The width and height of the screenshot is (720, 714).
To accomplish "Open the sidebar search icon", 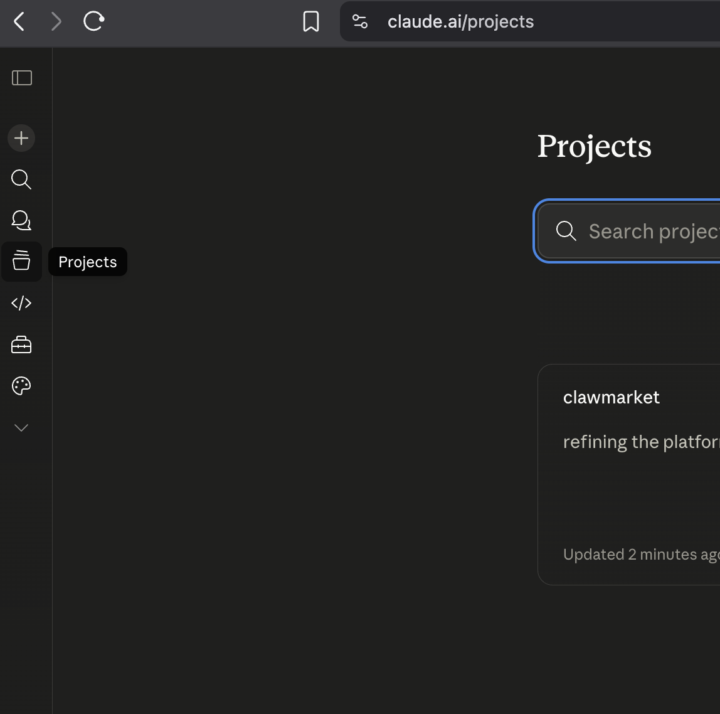I will pos(21,179).
